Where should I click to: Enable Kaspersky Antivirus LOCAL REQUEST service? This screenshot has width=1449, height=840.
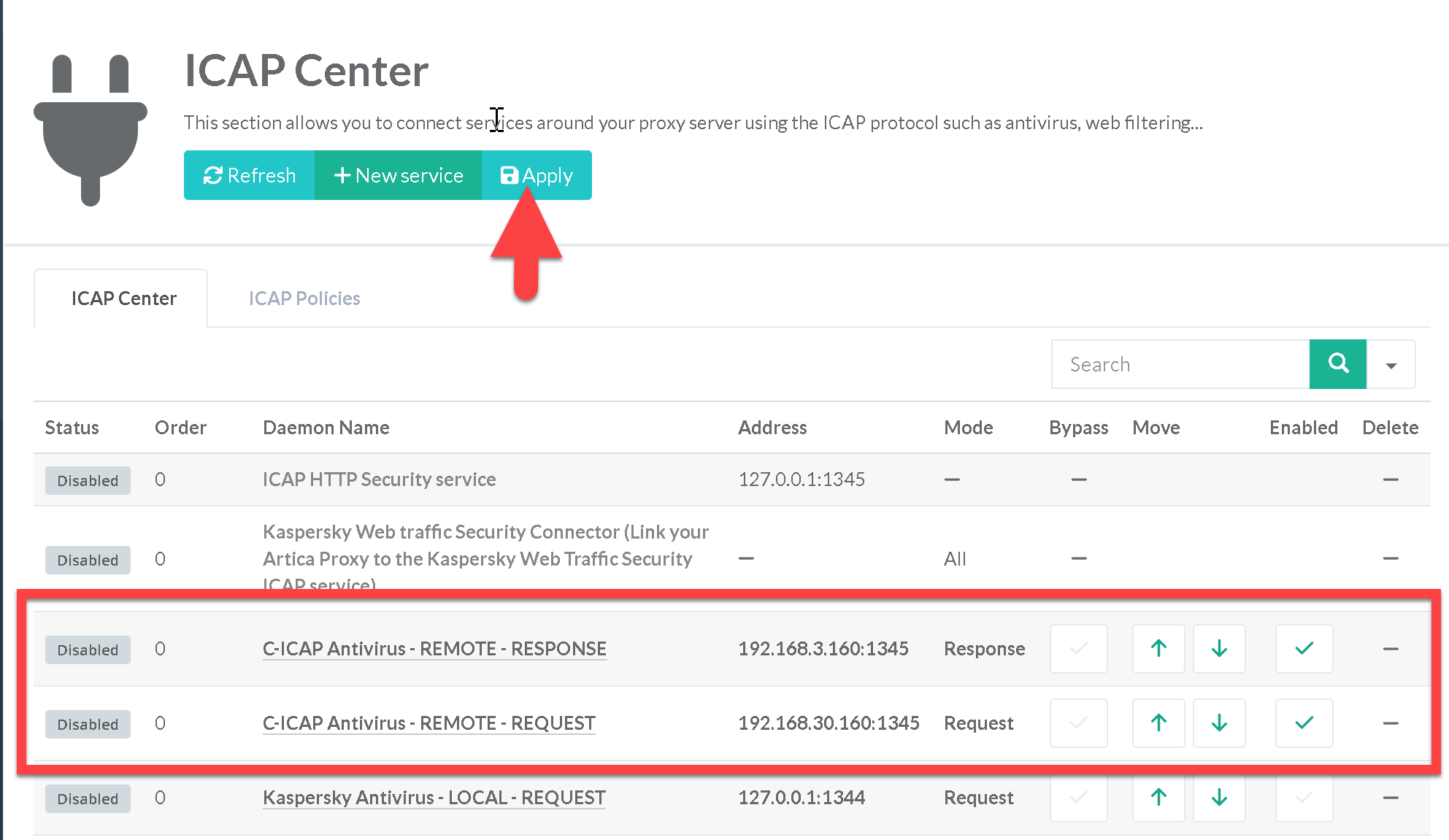[1304, 798]
